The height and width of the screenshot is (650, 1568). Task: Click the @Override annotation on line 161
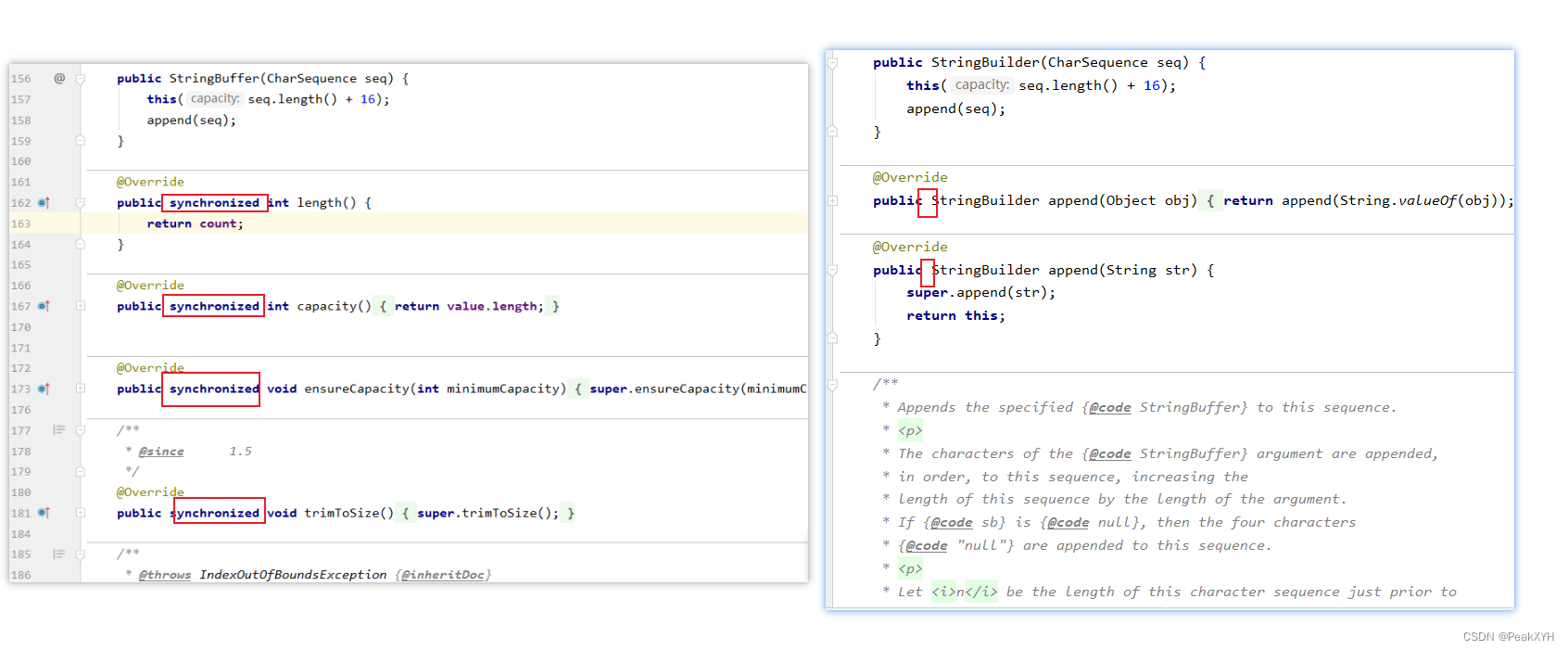point(150,183)
